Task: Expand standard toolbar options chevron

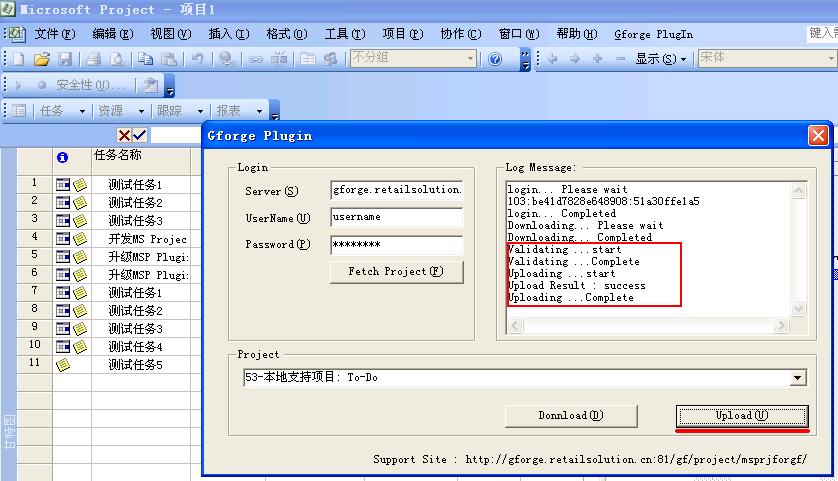Action: point(525,59)
